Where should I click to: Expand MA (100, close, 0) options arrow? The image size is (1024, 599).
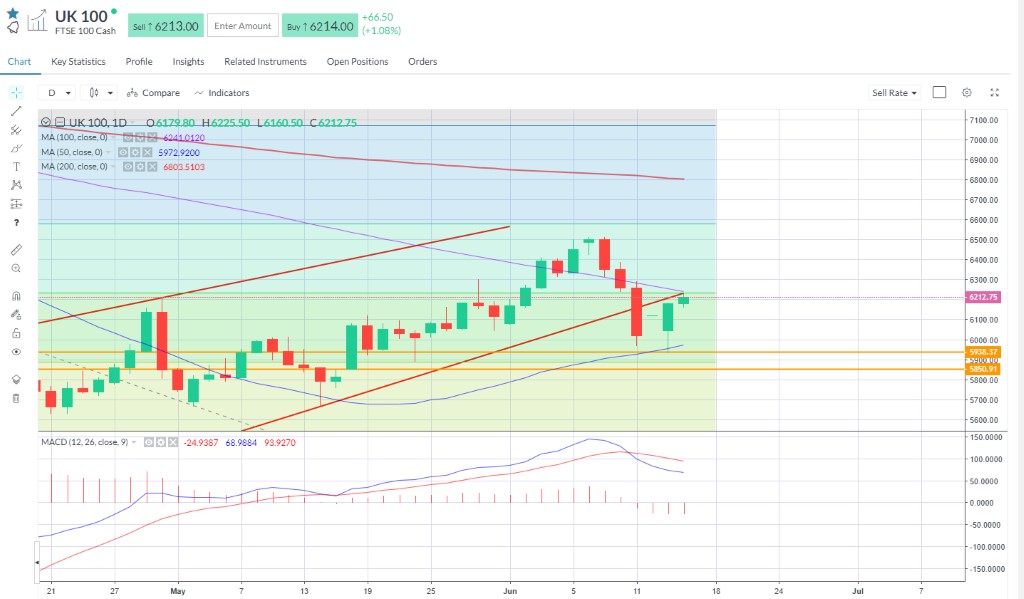point(113,137)
